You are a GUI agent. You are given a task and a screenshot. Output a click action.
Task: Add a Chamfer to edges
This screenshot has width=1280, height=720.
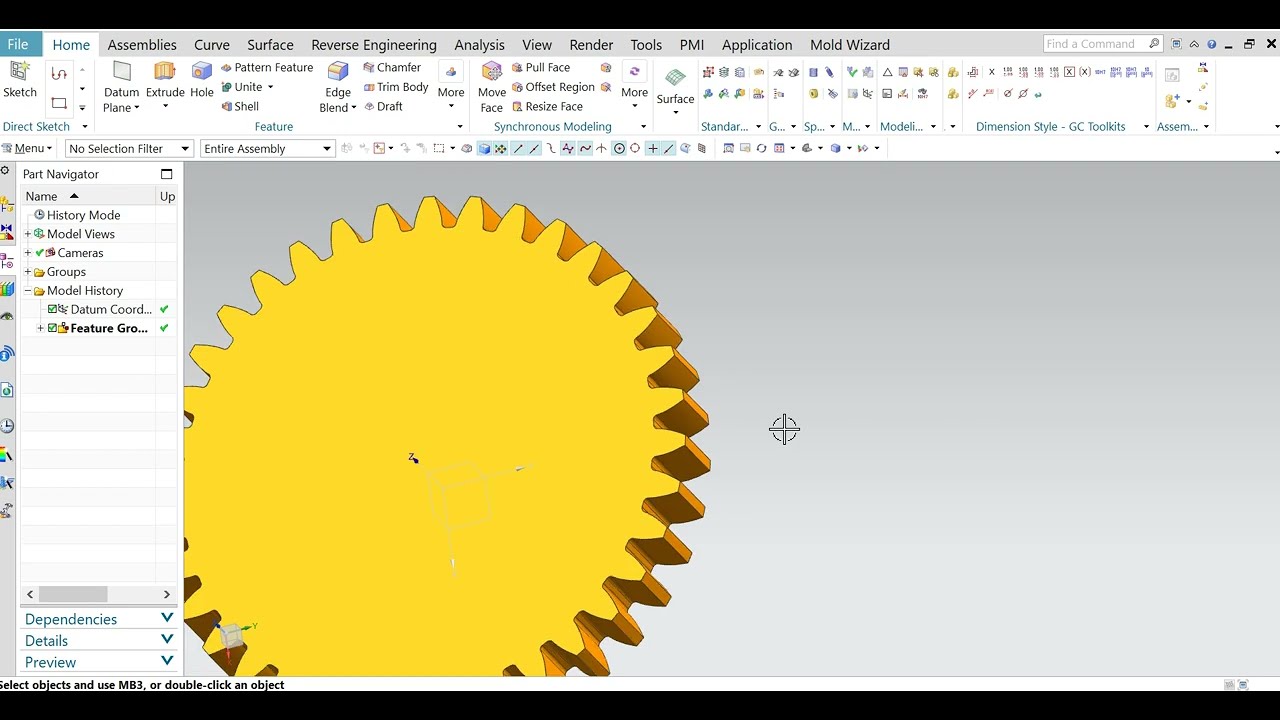tap(392, 68)
